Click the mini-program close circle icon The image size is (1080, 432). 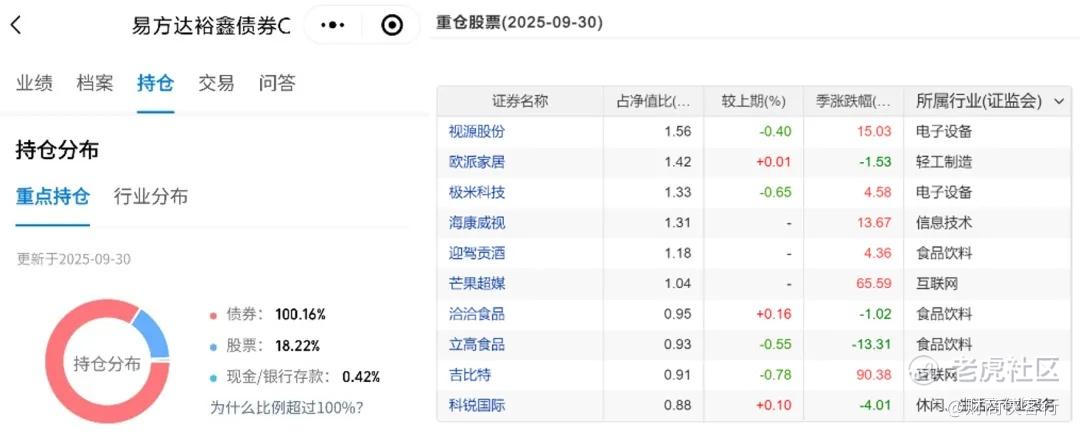[392, 26]
